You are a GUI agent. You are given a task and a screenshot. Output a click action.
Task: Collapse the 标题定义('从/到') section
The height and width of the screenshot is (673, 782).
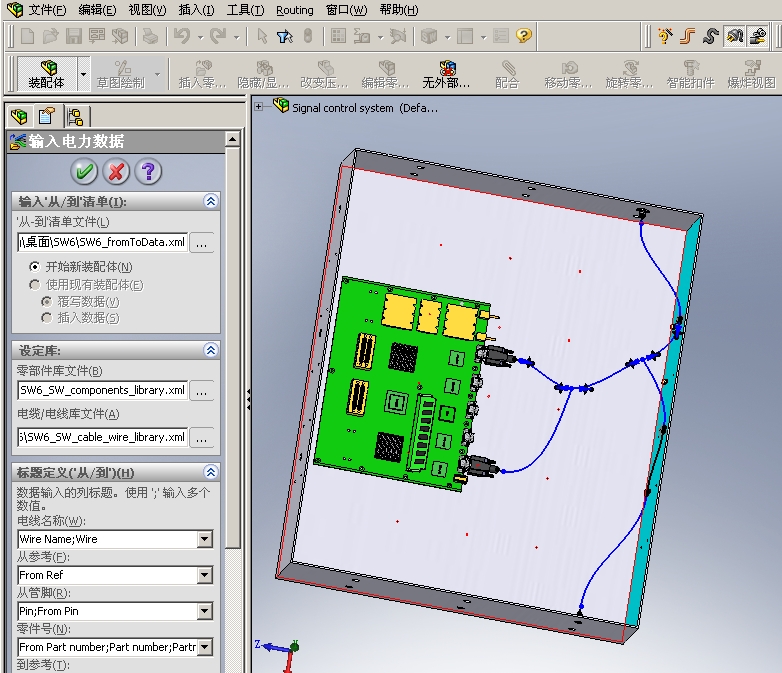tap(211, 472)
